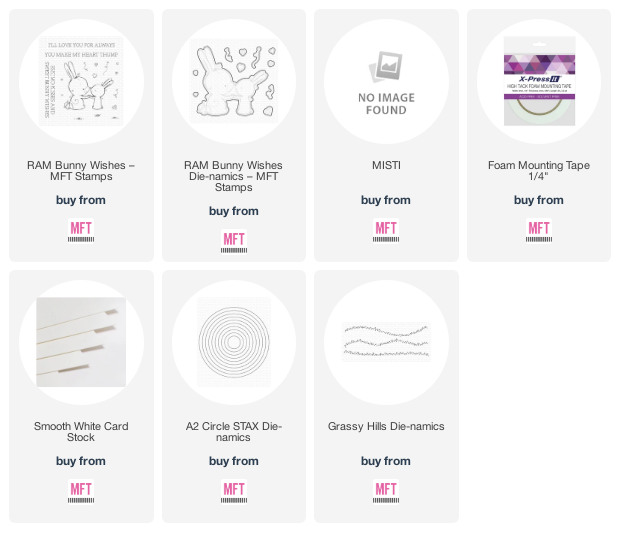This screenshot has height=543, width=620.
Task: Click the Foam Mounting Tape 1/4" title
Action: pos(539,171)
